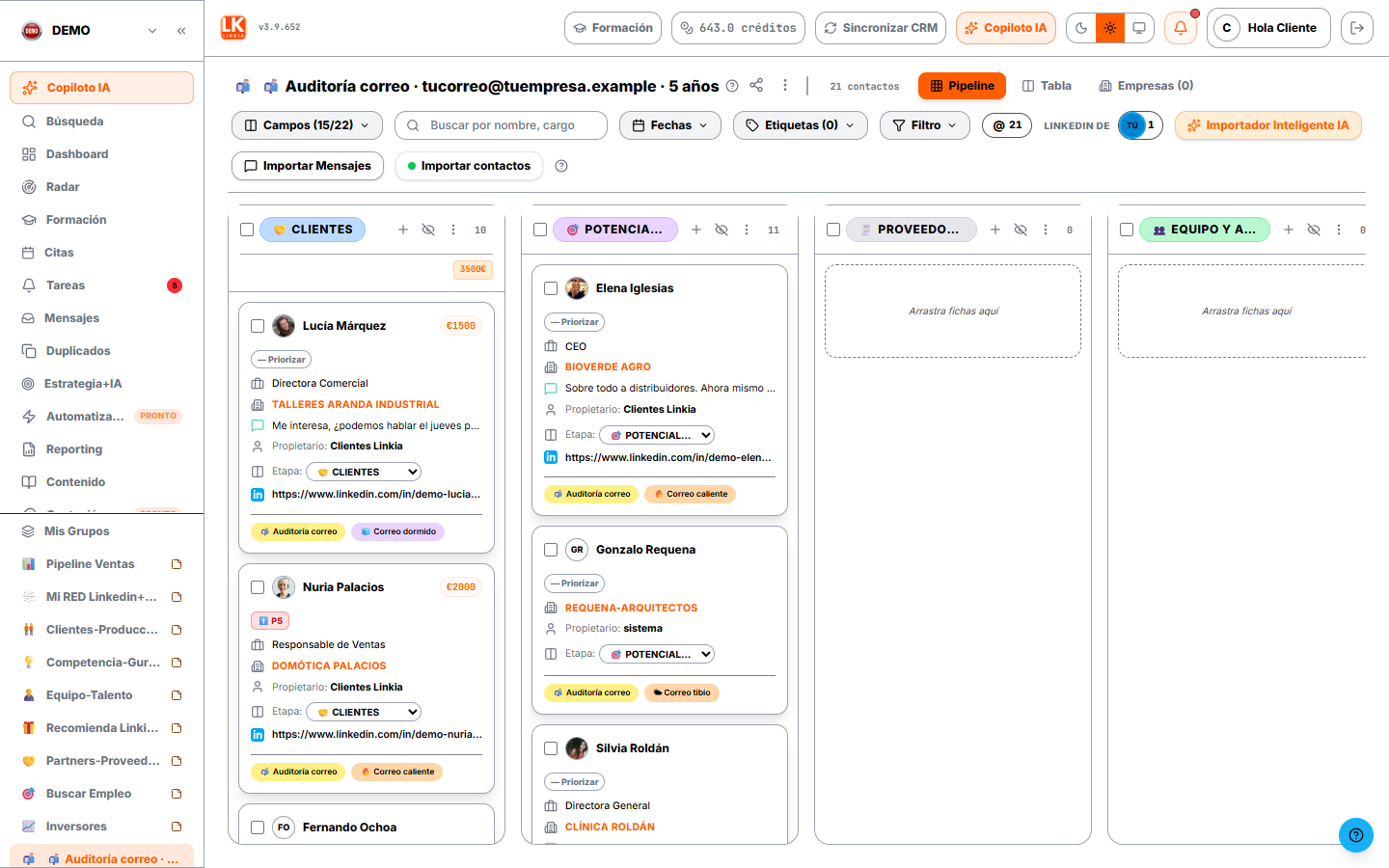The height and width of the screenshot is (868, 1389).
Task: Click the search by name field
Action: click(x=502, y=125)
